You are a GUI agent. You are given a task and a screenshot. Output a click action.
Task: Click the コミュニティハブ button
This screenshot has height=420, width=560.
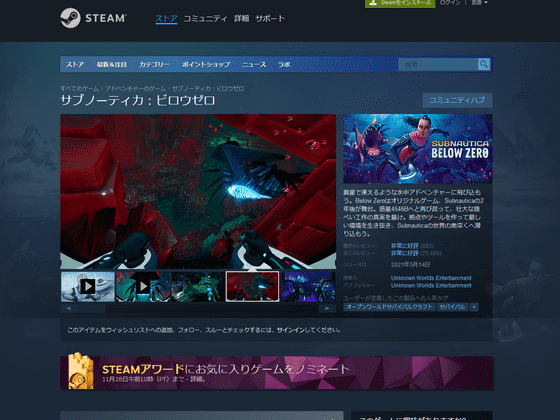(457, 100)
